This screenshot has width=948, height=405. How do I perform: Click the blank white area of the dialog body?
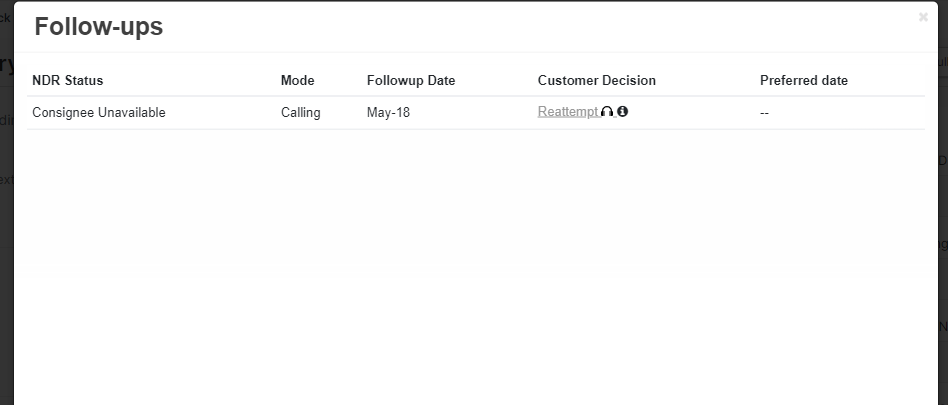(475, 266)
